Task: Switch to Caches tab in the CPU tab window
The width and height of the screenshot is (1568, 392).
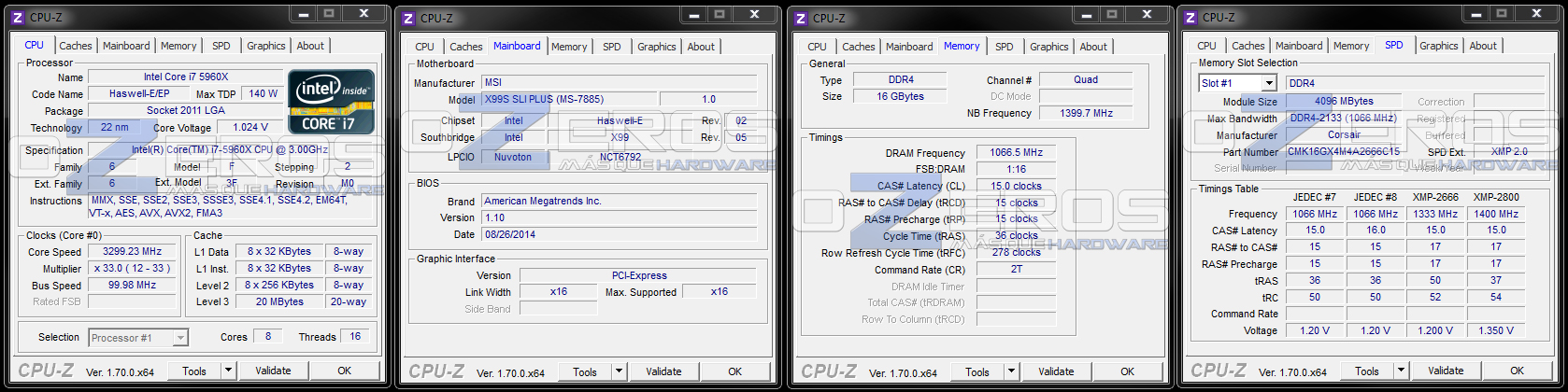Action: [x=76, y=46]
